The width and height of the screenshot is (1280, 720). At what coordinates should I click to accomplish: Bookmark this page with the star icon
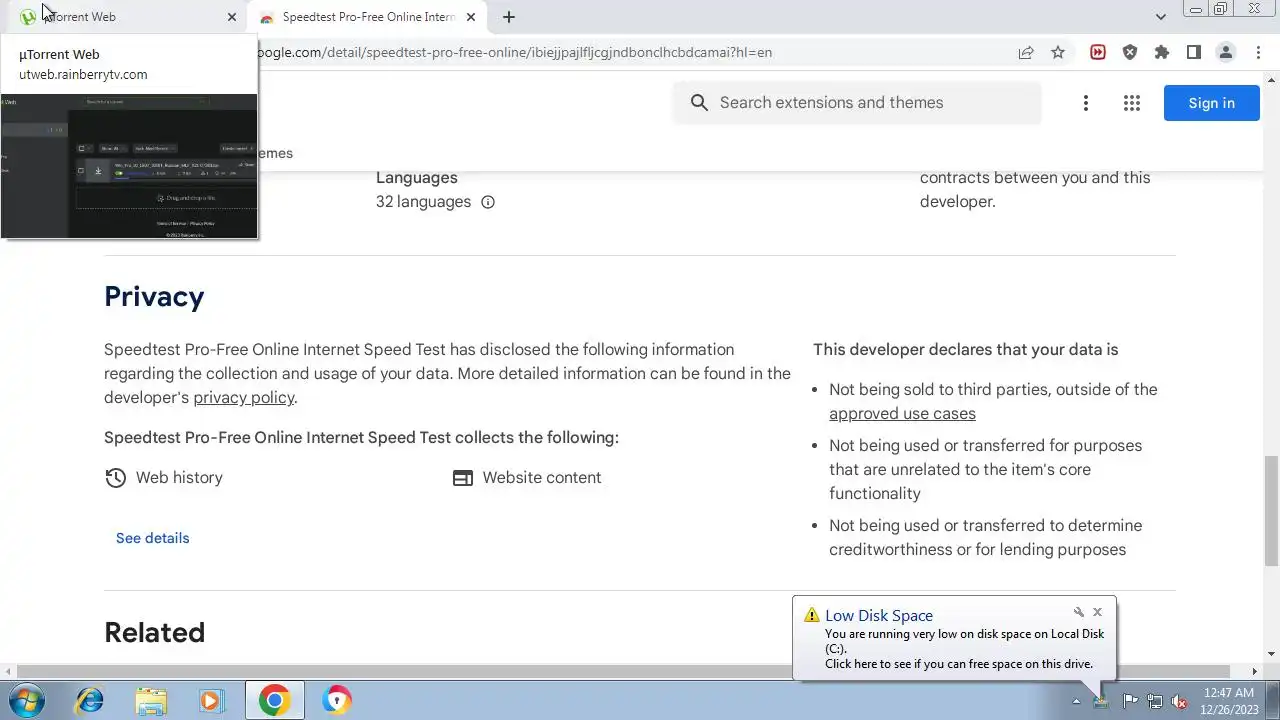click(x=1058, y=53)
